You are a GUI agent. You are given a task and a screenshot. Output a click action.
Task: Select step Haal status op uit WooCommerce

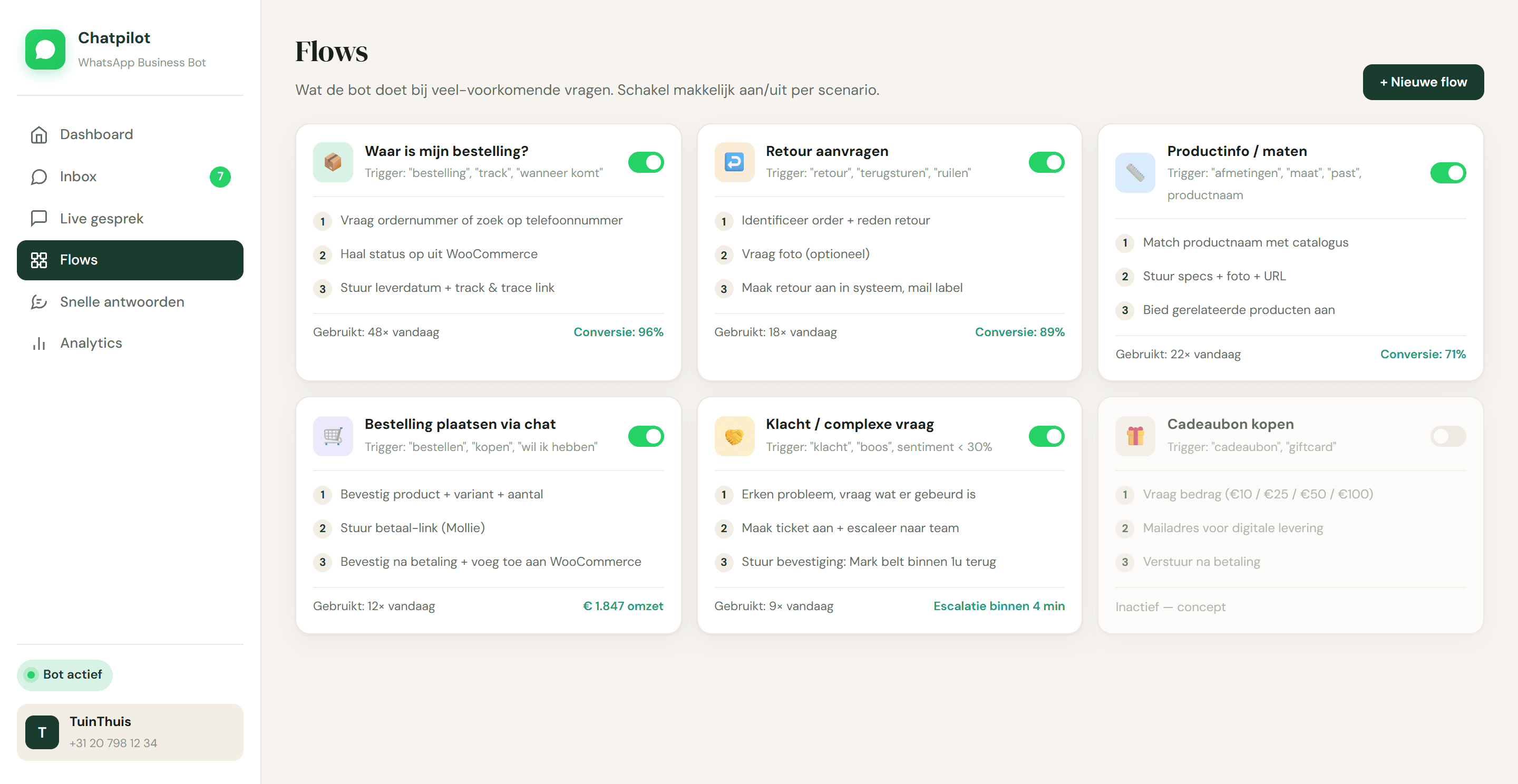click(439, 254)
